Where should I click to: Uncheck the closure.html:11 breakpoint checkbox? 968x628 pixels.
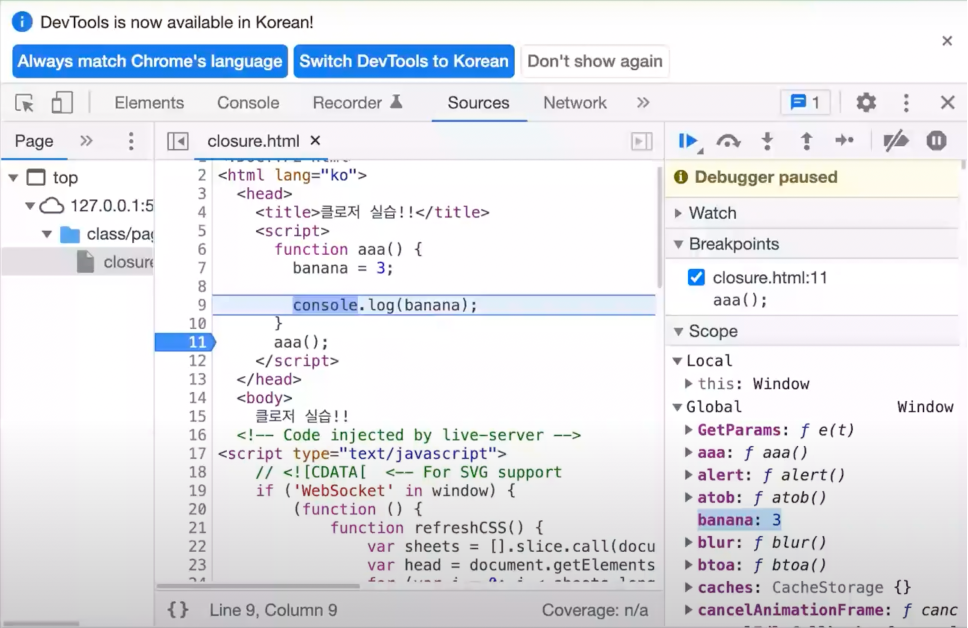pyautogui.click(x=696, y=277)
